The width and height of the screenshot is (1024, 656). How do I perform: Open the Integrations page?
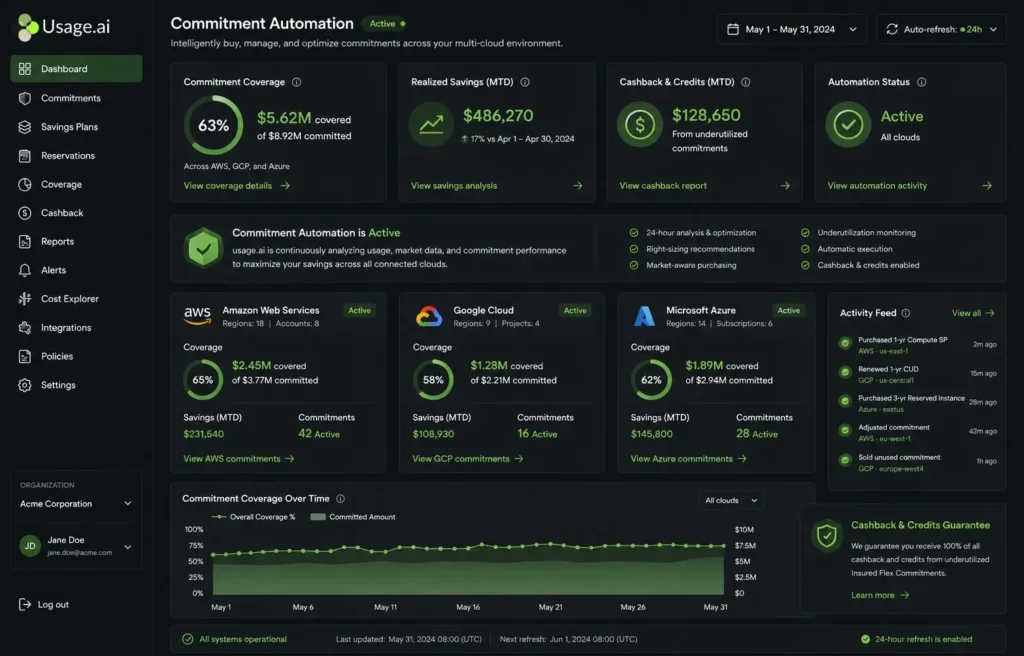pyautogui.click(x=76, y=327)
